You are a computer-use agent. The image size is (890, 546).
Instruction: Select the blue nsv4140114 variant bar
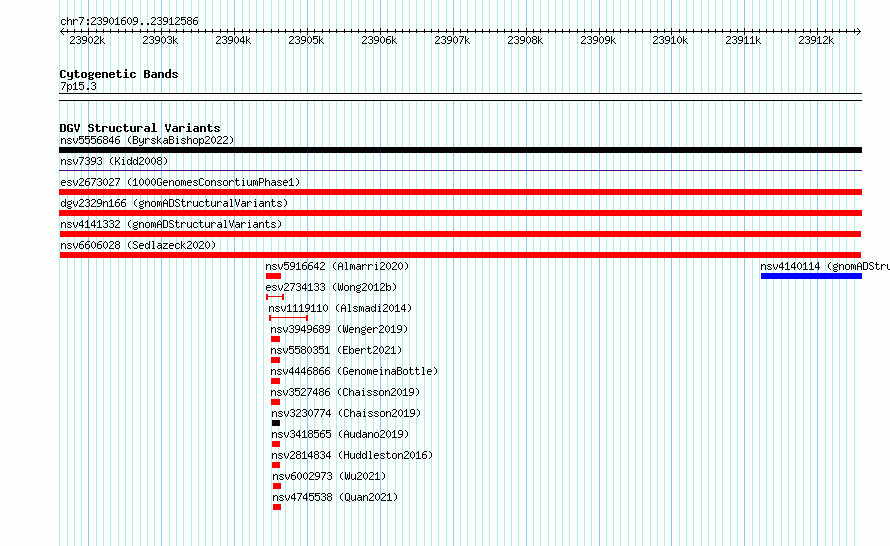click(811, 276)
